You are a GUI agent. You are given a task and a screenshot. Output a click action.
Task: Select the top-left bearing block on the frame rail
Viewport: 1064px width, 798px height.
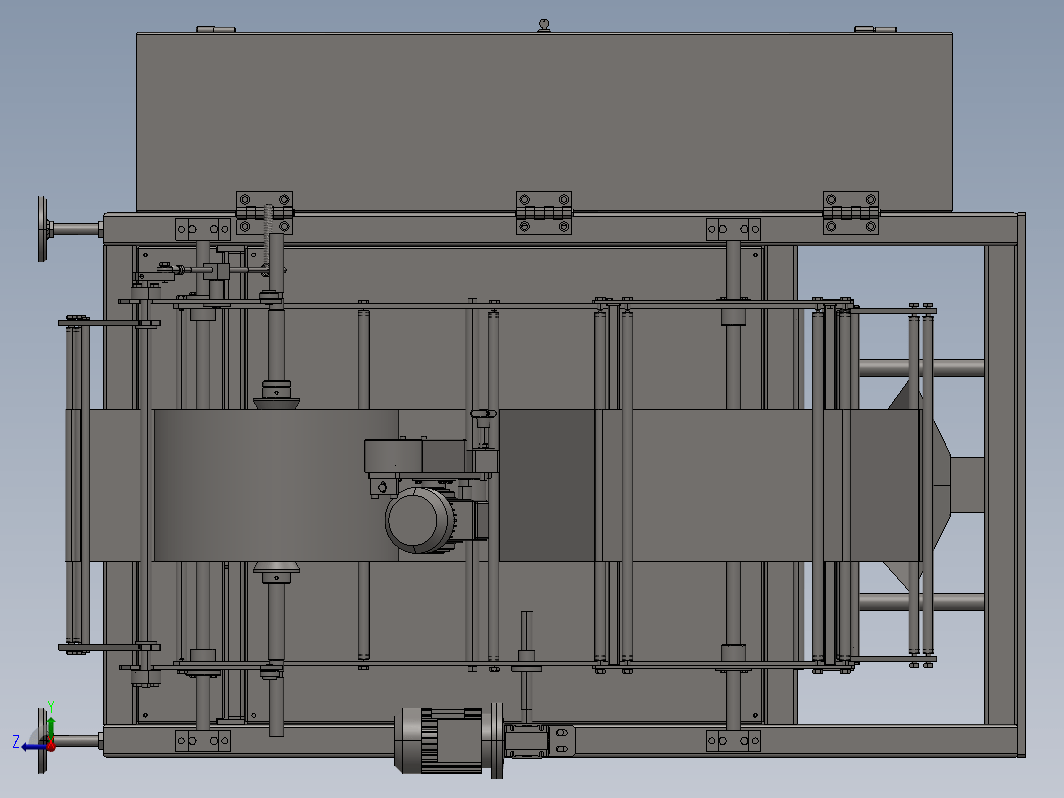(203, 229)
